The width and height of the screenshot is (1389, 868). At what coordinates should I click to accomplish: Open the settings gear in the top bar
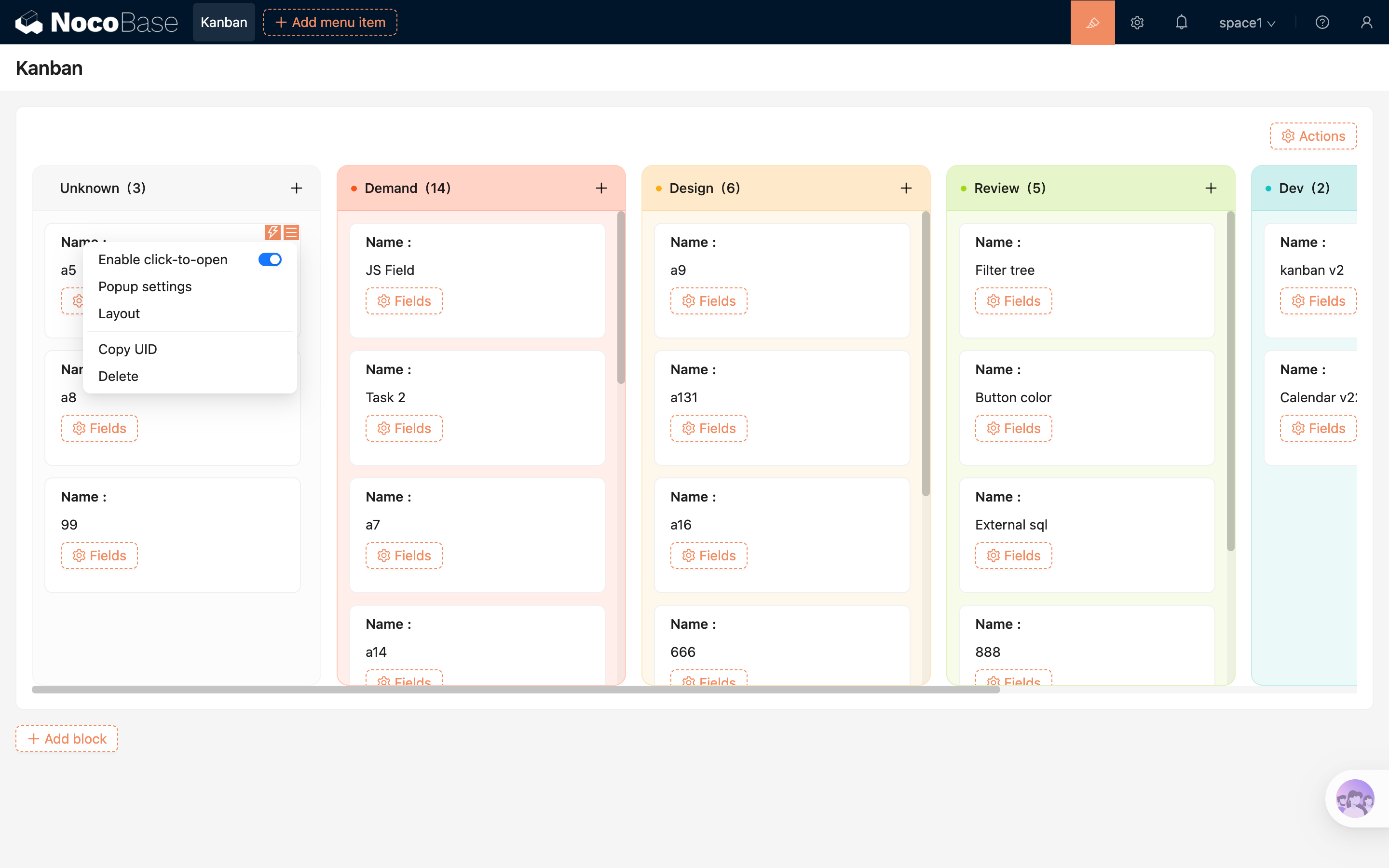tap(1137, 22)
